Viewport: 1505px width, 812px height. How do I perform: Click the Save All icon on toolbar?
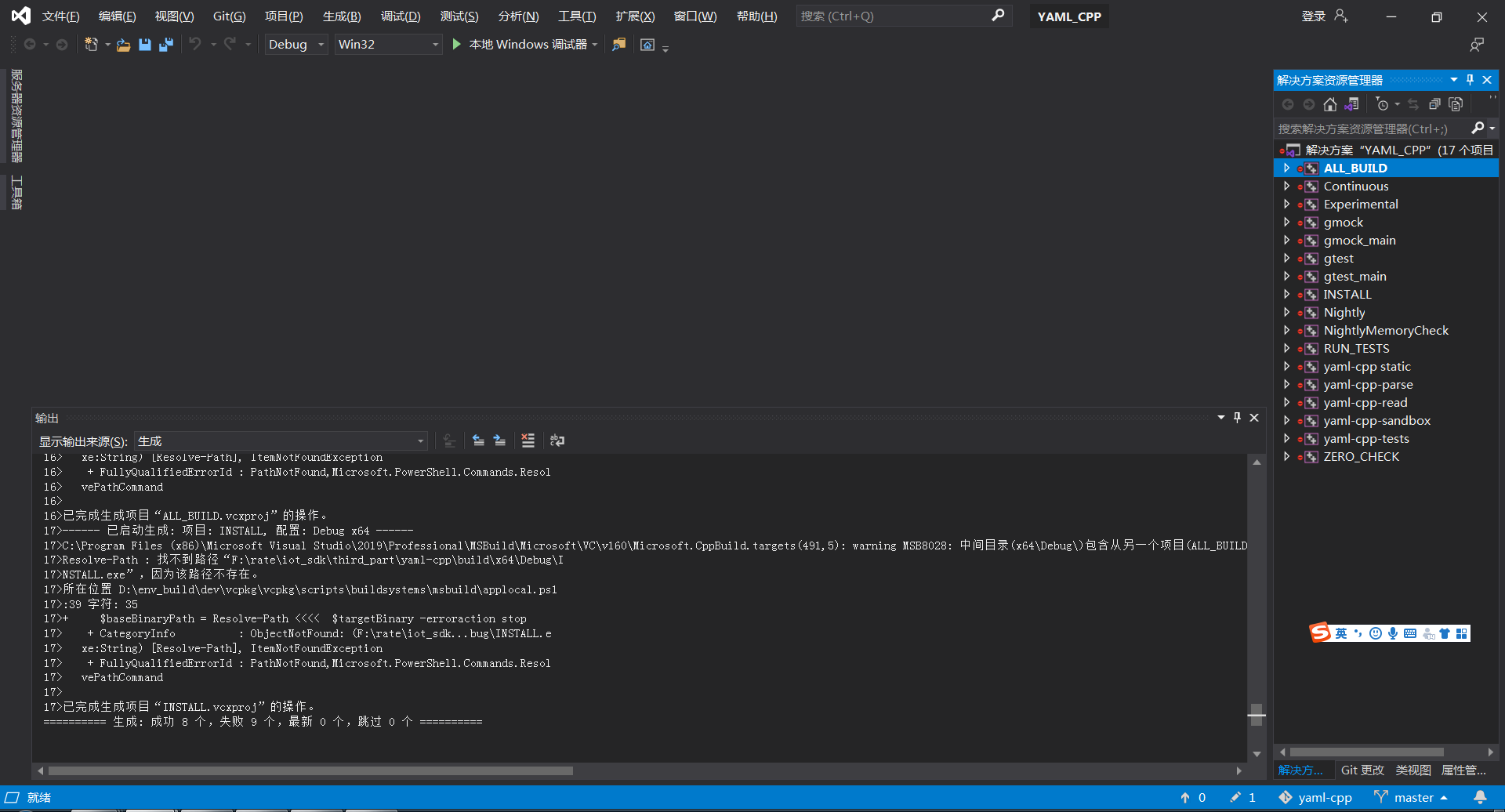(165, 45)
